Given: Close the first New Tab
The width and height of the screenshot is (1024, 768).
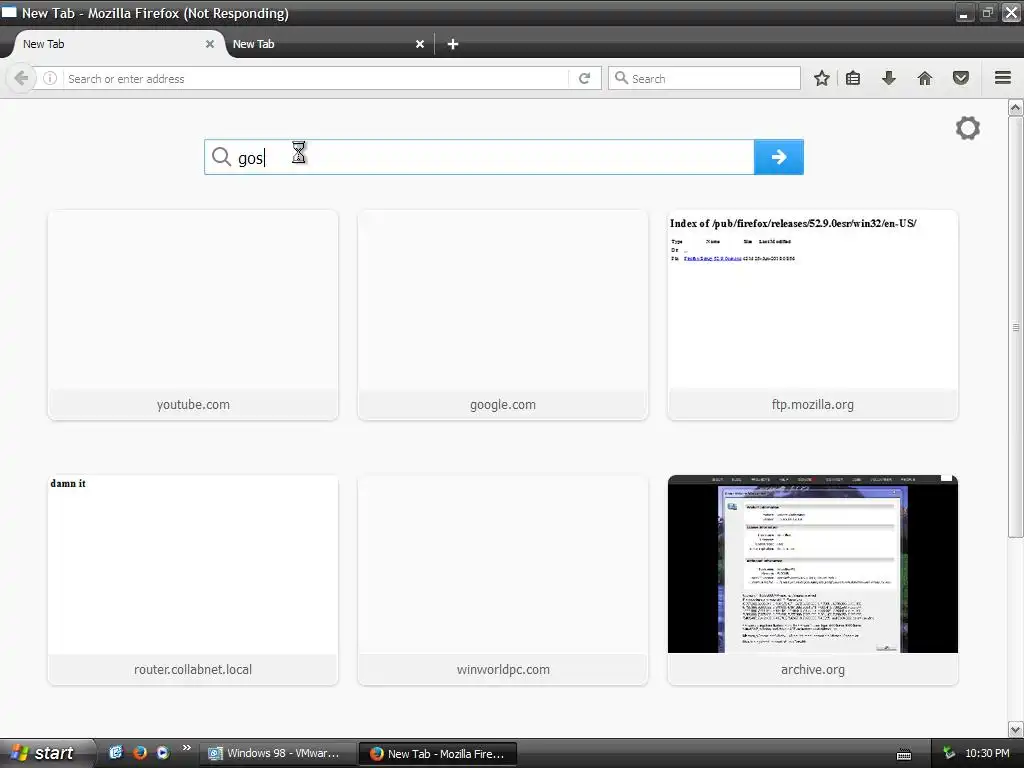Looking at the screenshot, I should point(210,44).
